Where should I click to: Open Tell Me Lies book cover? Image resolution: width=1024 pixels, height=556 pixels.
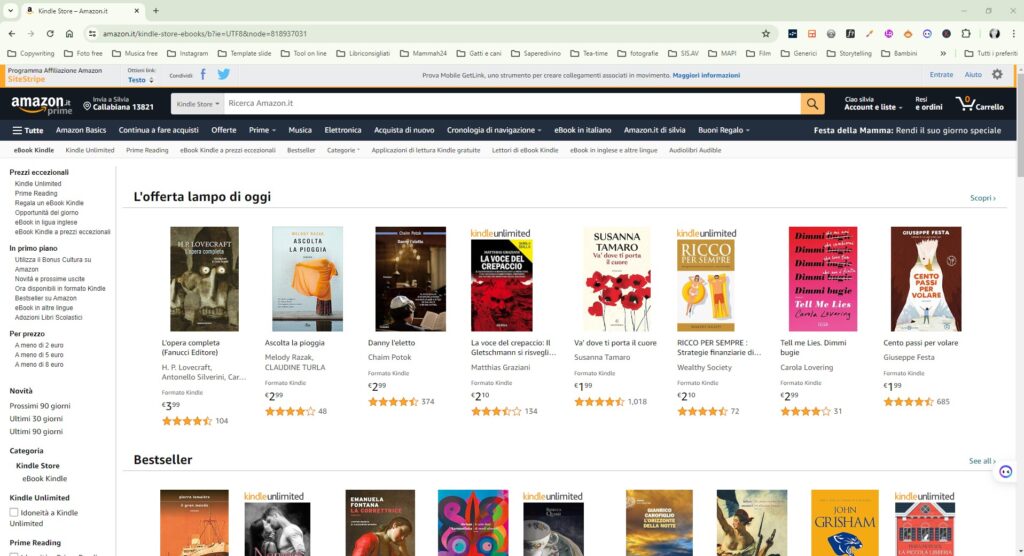[823, 279]
